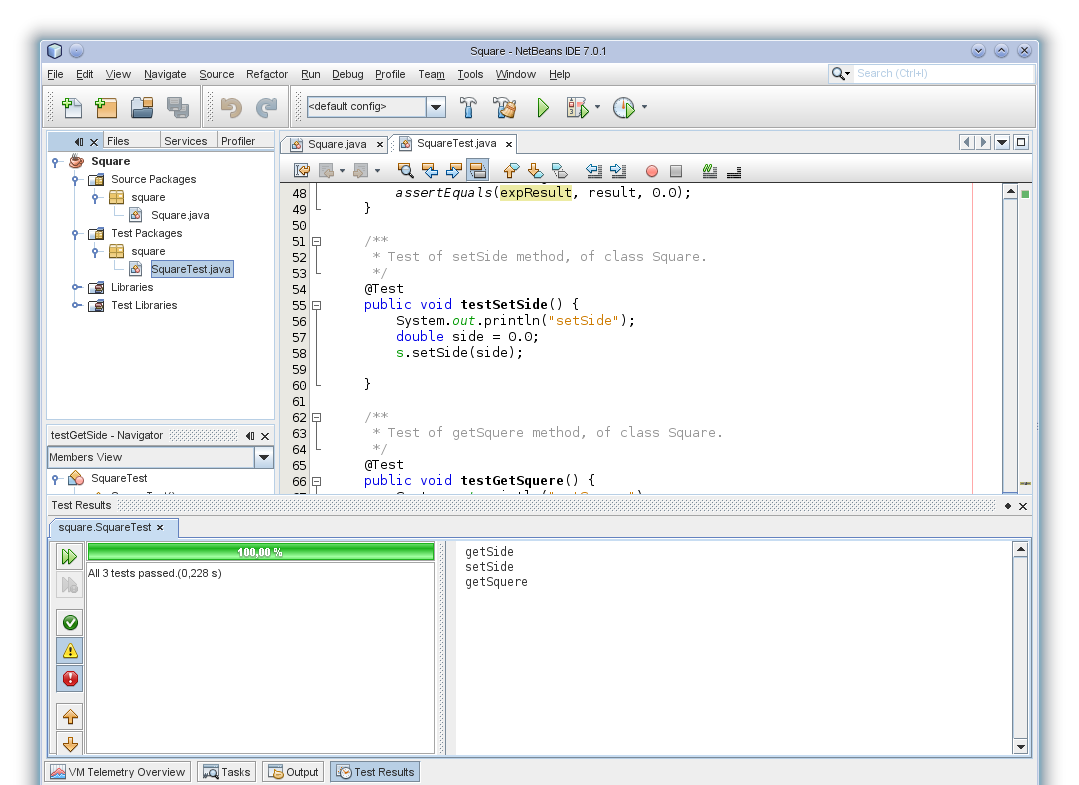Click the Previous Bookmark icon
Image resolution: width=1079 pixels, height=785 pixels.
tap(511, 171)
